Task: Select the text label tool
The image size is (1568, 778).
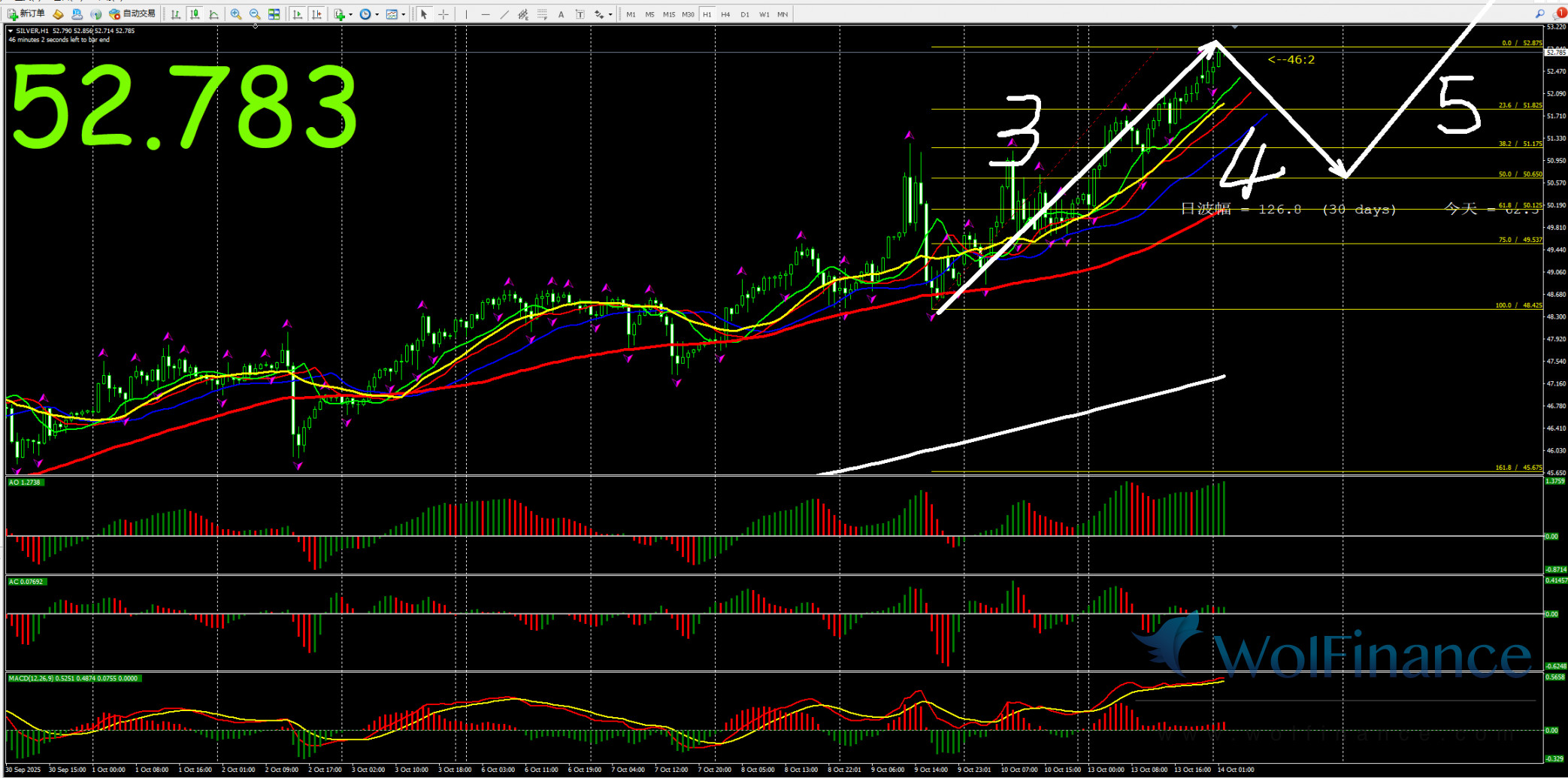Action: coord(561,14)
